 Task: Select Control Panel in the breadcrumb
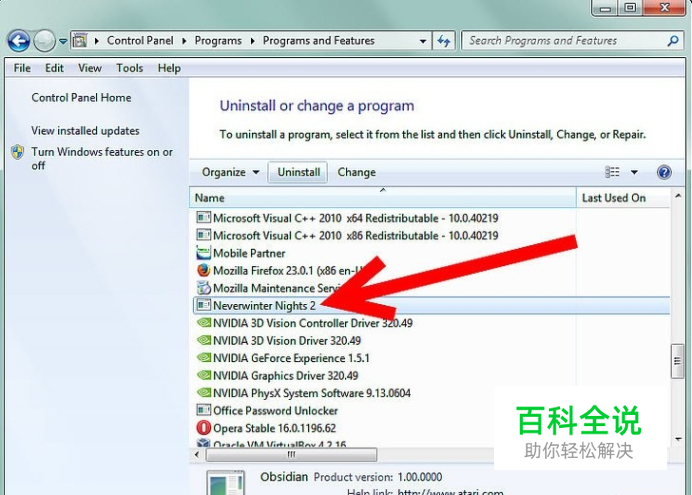point(140,41)
